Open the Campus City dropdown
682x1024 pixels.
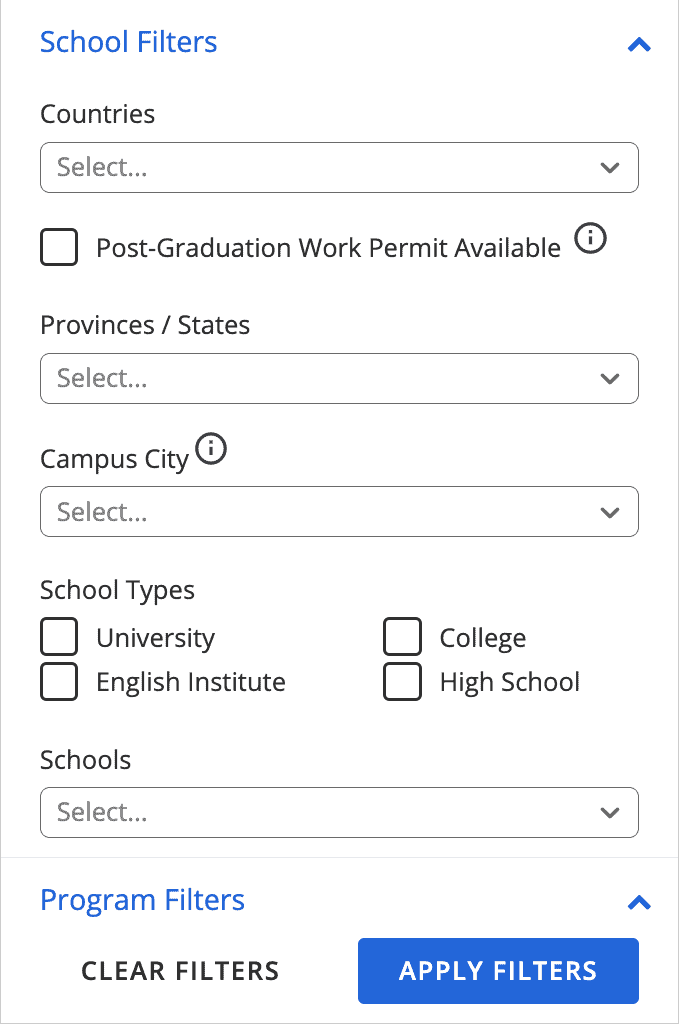(x=339, y=511)
